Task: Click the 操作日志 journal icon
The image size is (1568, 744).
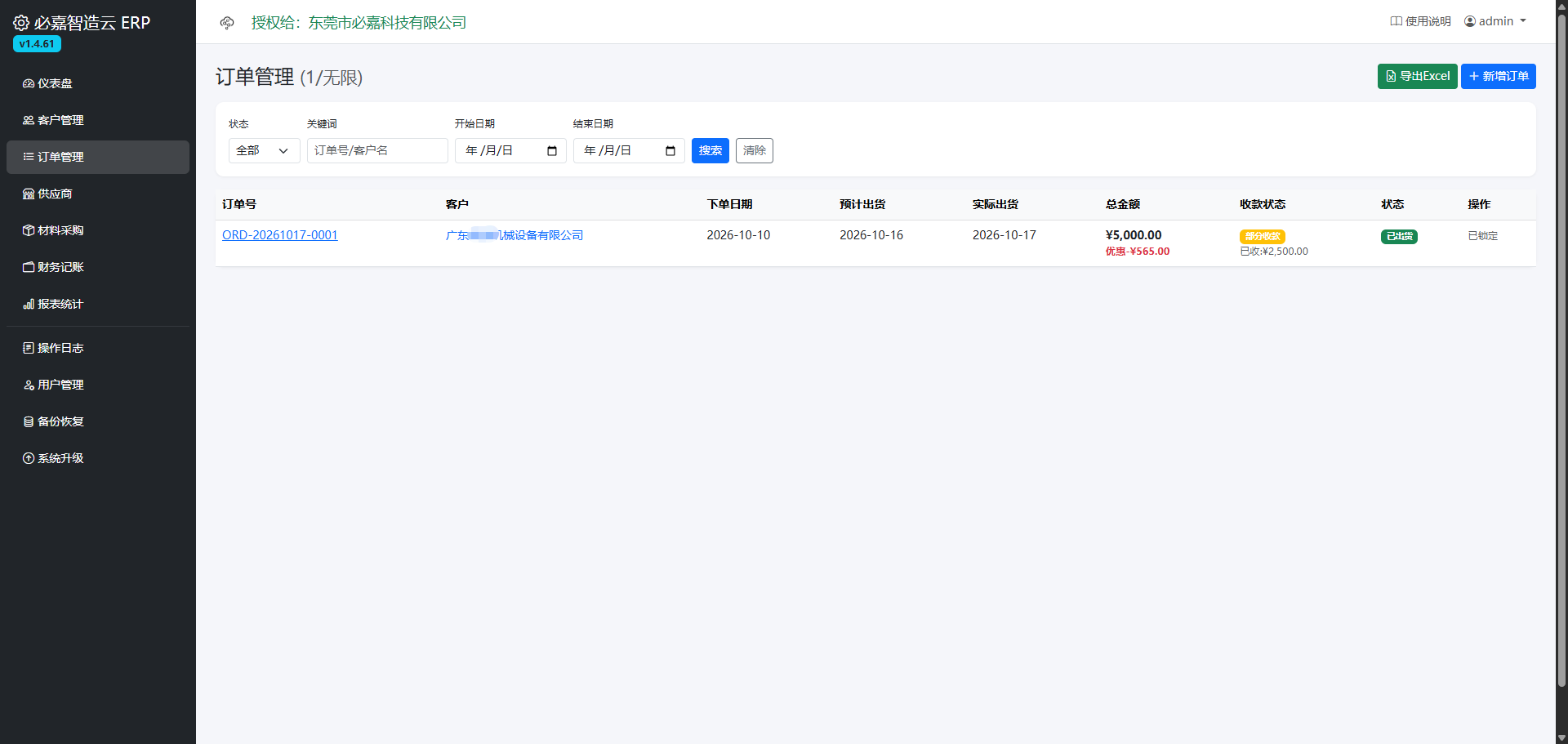Action: tap(29, 348)
